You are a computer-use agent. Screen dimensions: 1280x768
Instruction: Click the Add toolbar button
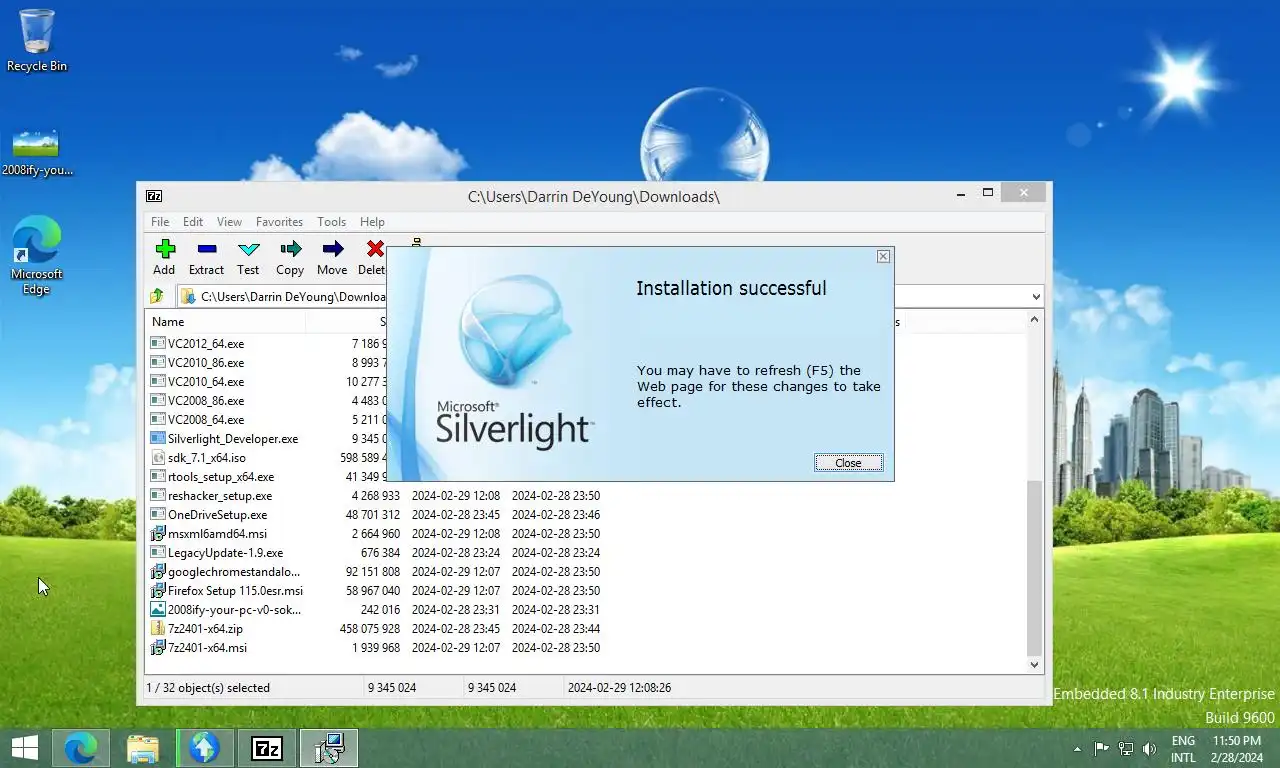(x=164, y=257)
